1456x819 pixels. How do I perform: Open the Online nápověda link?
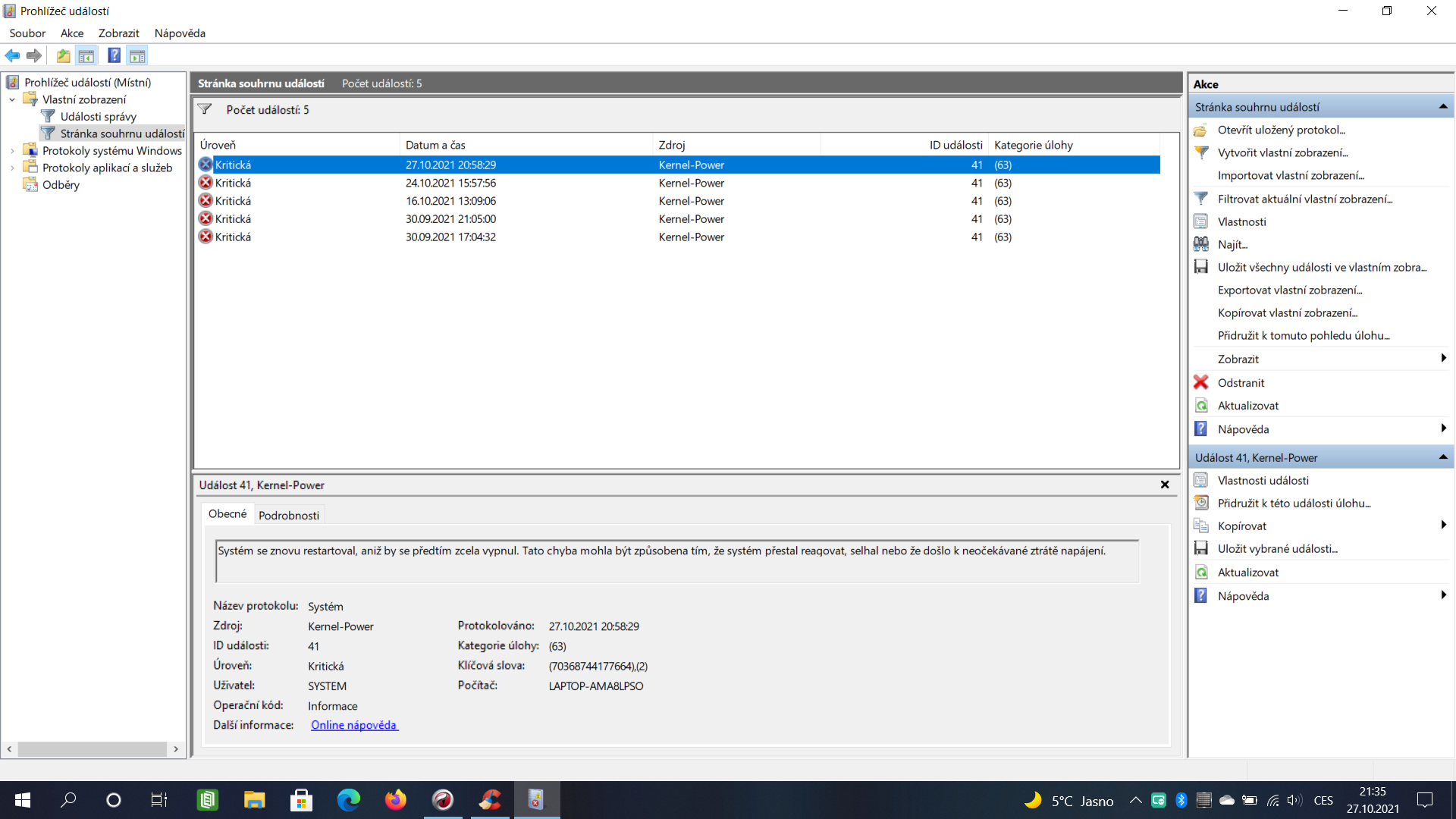353,725
